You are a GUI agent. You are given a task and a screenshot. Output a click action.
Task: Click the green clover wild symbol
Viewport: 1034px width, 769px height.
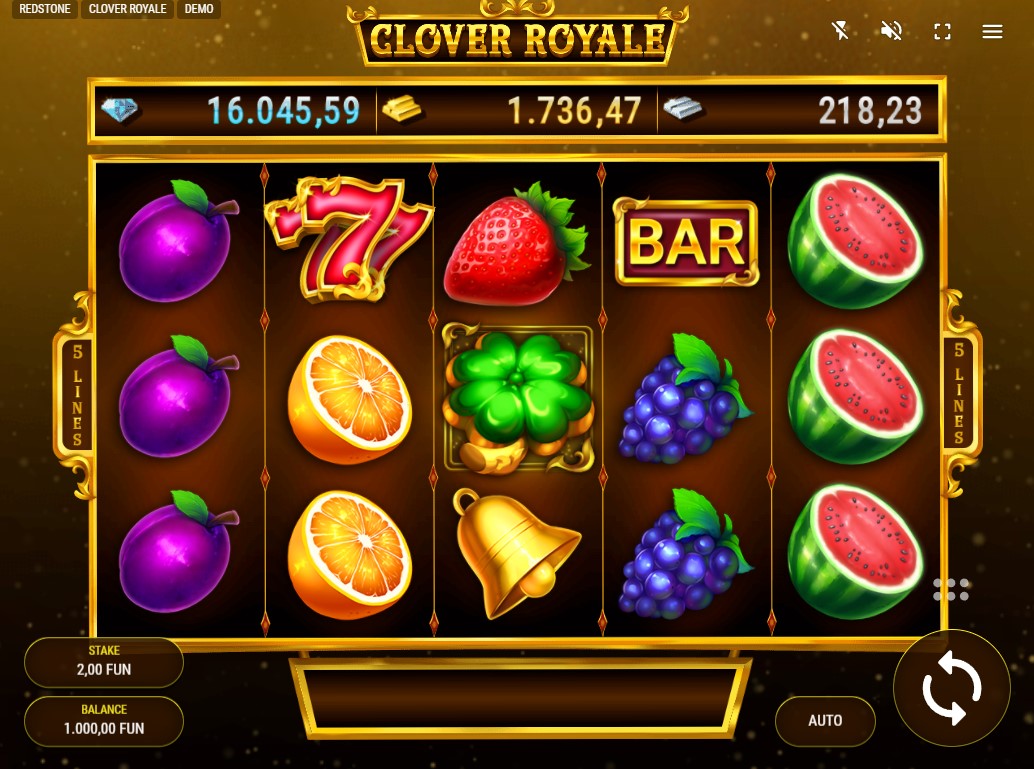point(518,399)
